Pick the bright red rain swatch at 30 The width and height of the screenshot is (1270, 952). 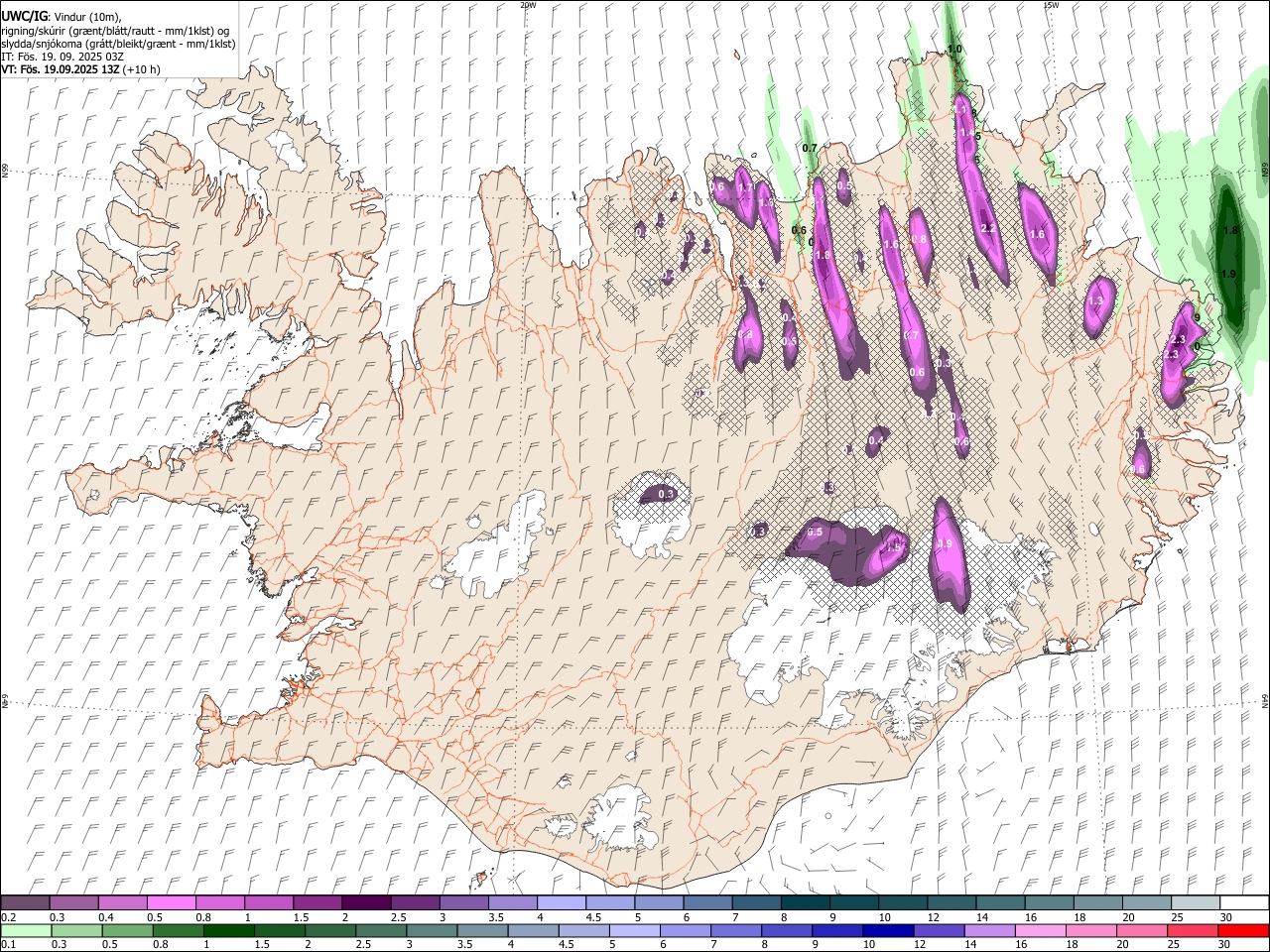1242,931
